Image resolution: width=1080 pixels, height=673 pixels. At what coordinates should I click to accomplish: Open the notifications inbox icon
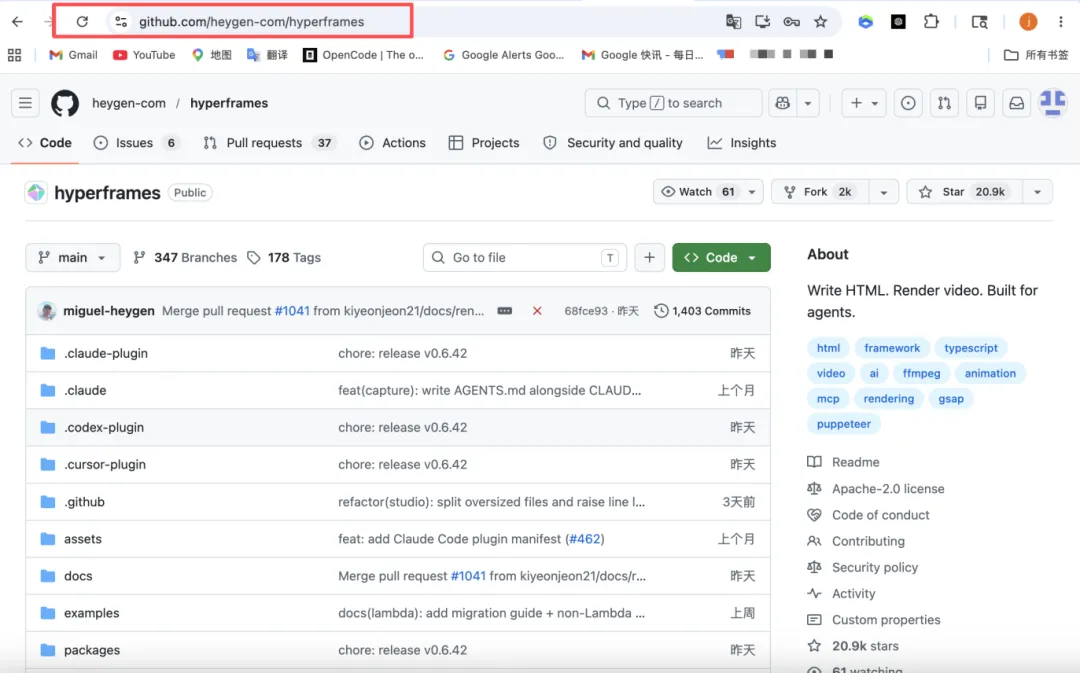(1017, 103)
